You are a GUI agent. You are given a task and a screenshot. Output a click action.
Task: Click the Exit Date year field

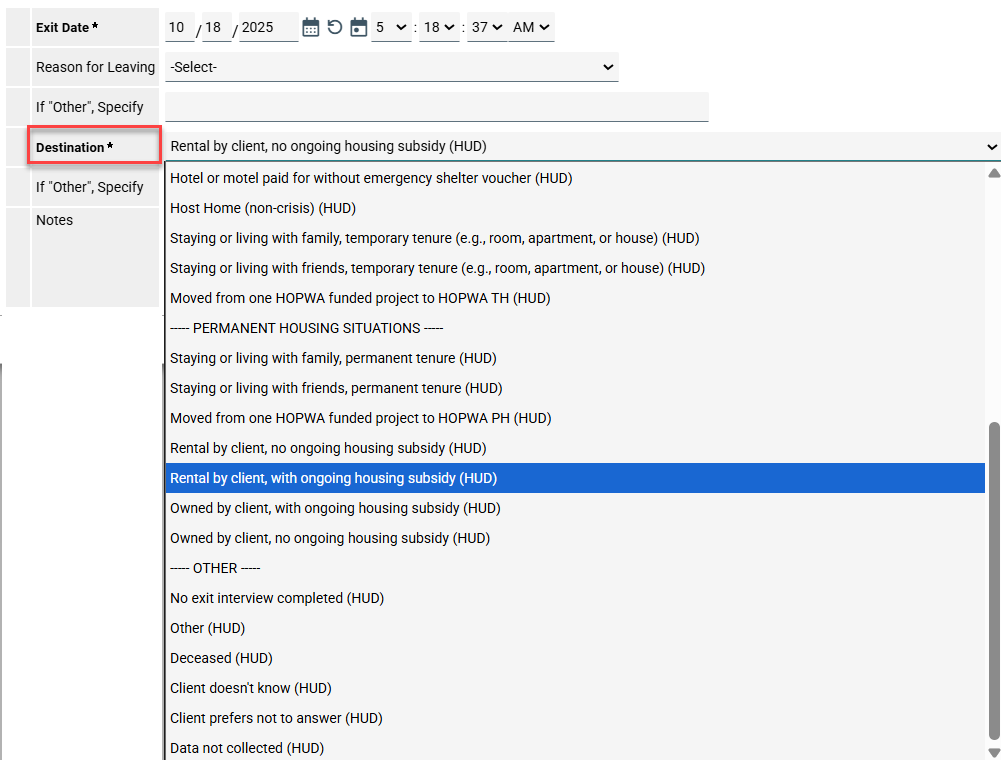click(268, 28)
